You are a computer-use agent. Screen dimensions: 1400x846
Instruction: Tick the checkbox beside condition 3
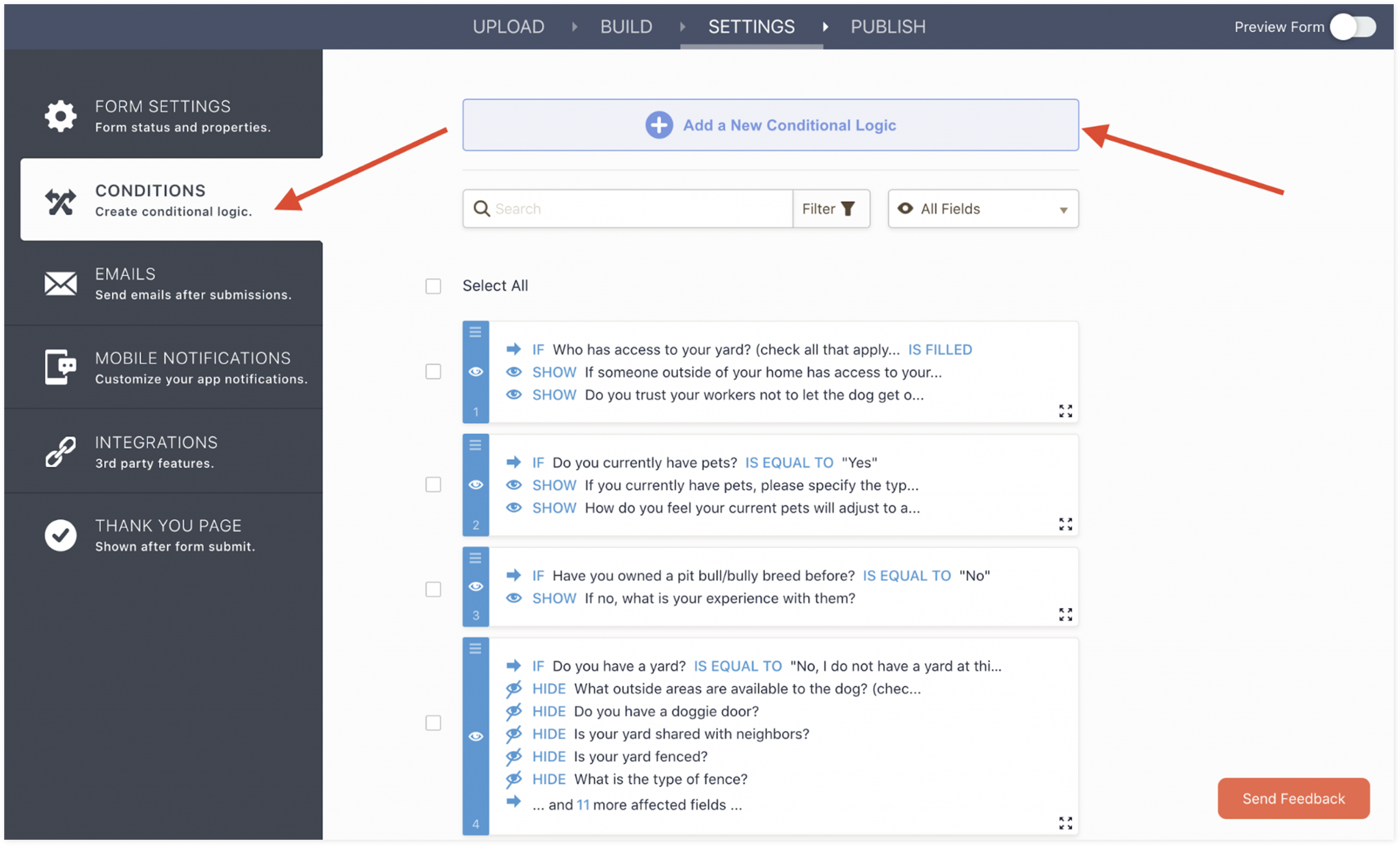[433, 589]
